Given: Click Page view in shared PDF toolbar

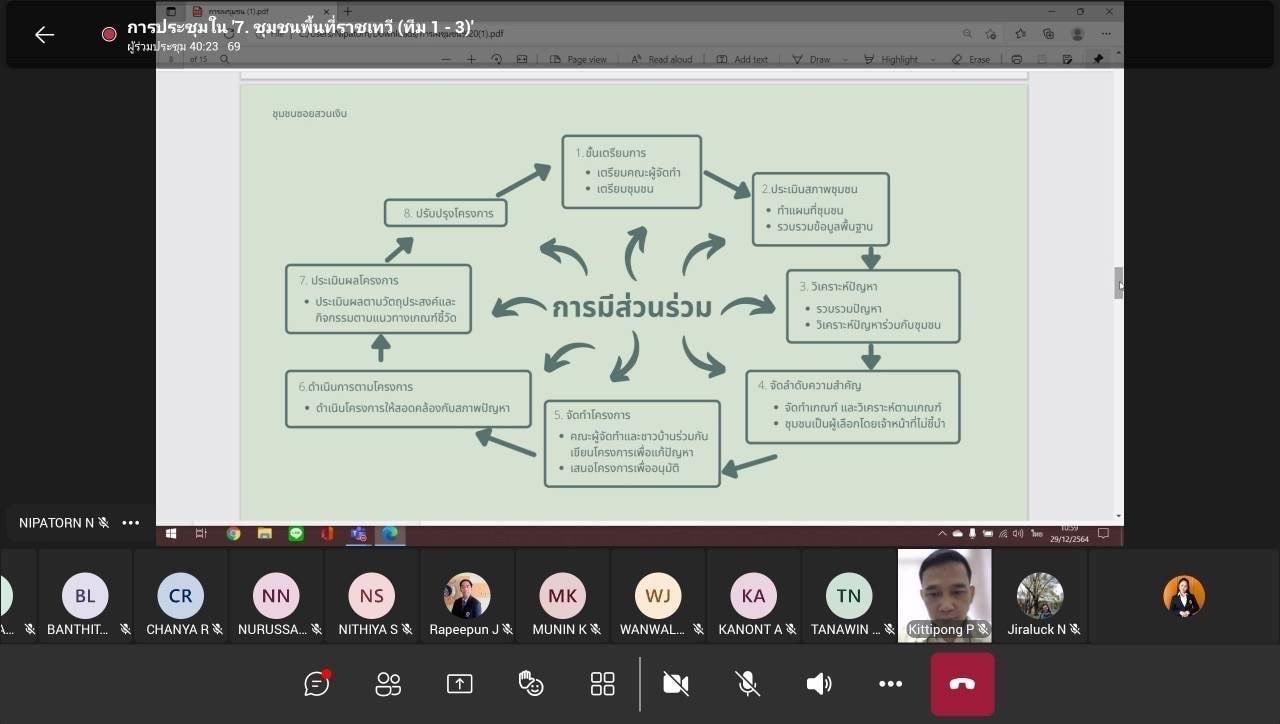Looking at the screenshot, I should coord(578,59).
